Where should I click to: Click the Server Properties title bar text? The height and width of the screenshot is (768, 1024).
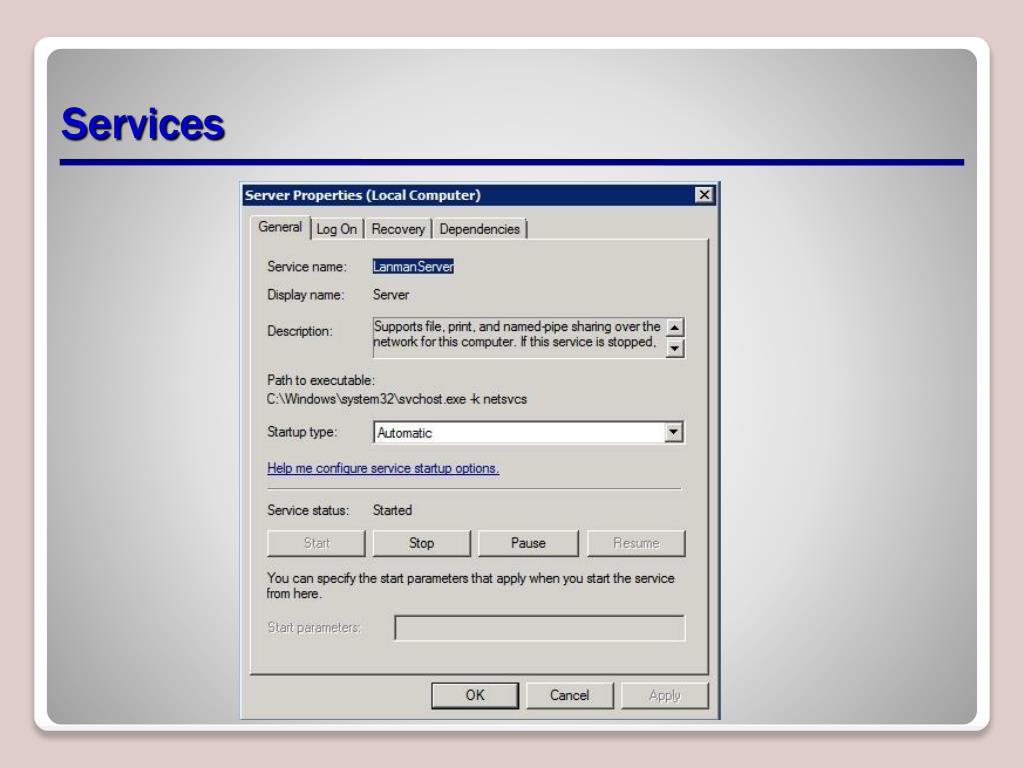362,195
